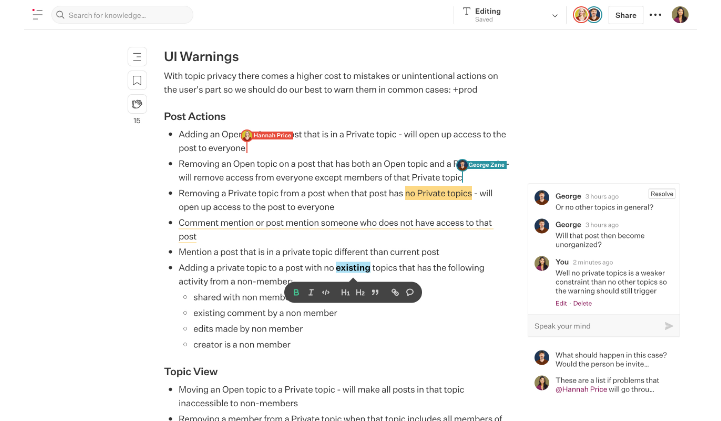Add a comment on selected text
Viewport: 721px width, 421px height.
click(410, 292)
